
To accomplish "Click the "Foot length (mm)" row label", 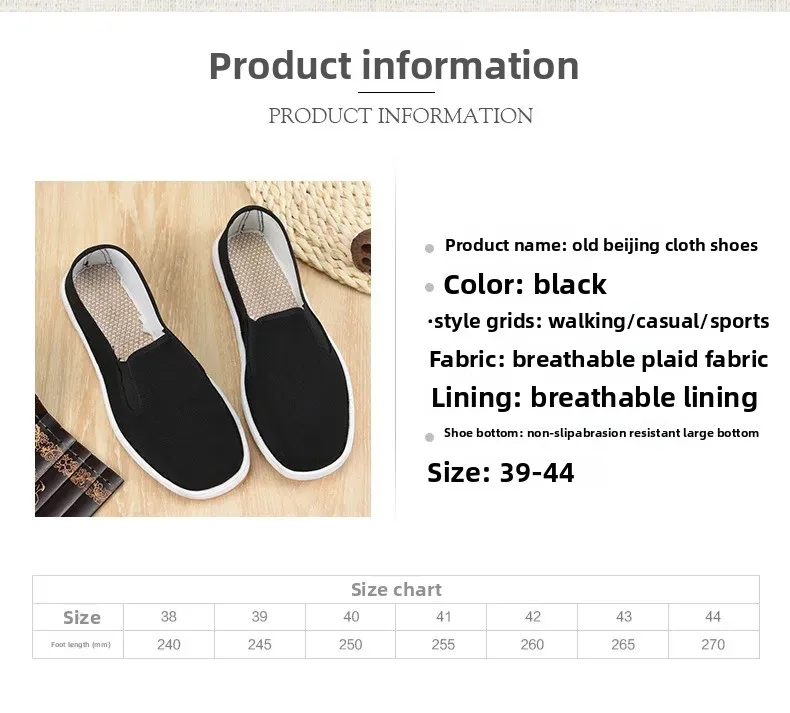I will [x=81, y=645].
